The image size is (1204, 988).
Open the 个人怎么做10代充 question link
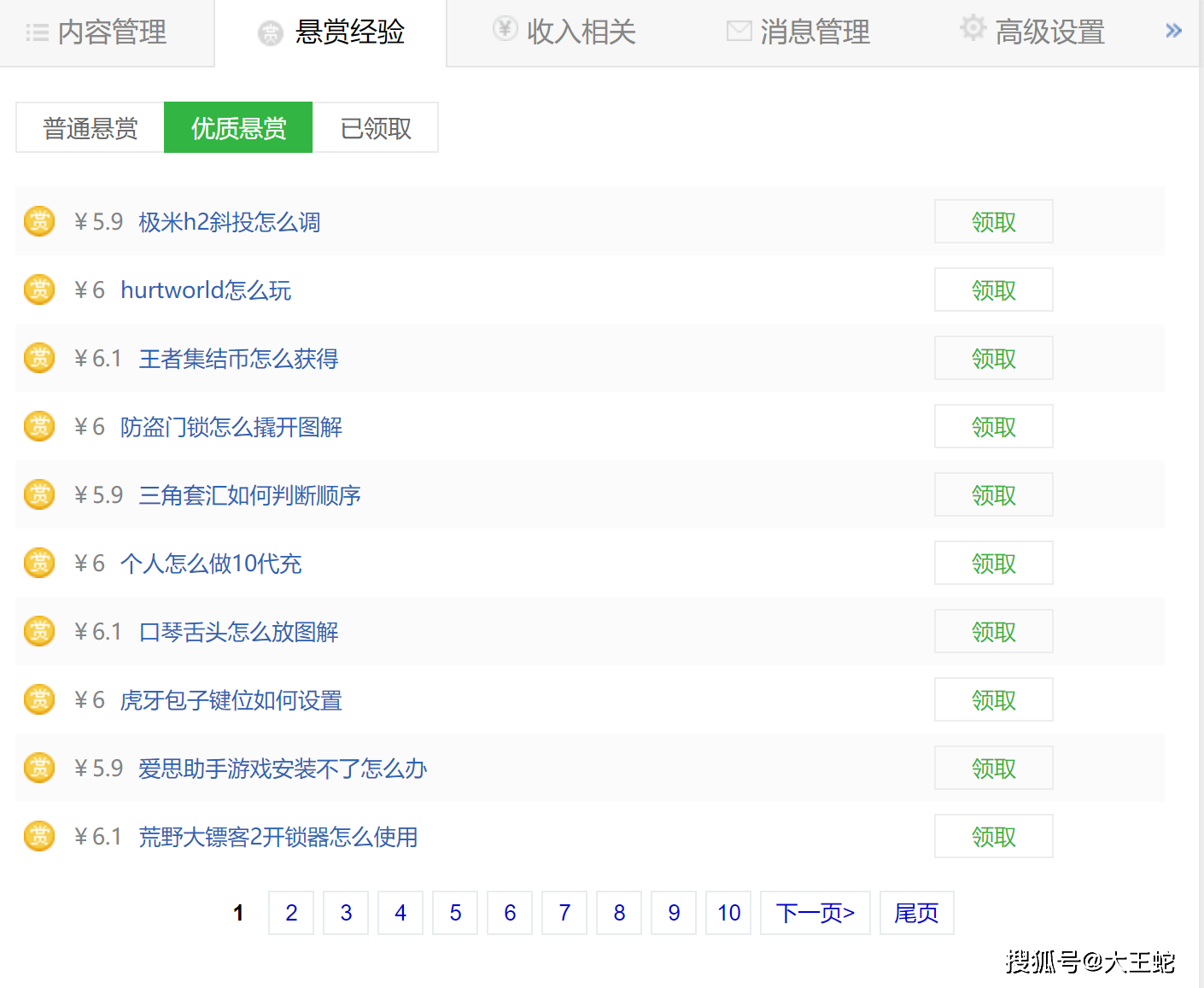[x=211, y=564]
